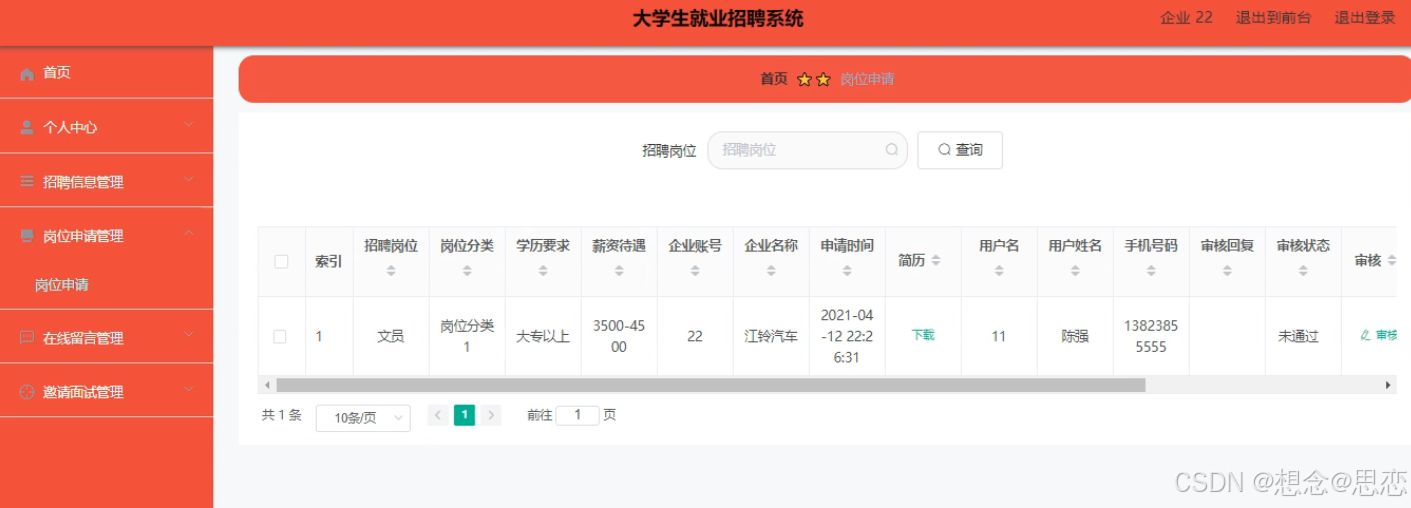
Task: Click right arrow of horizontal scrollbar
Action: click(1388, 385)
